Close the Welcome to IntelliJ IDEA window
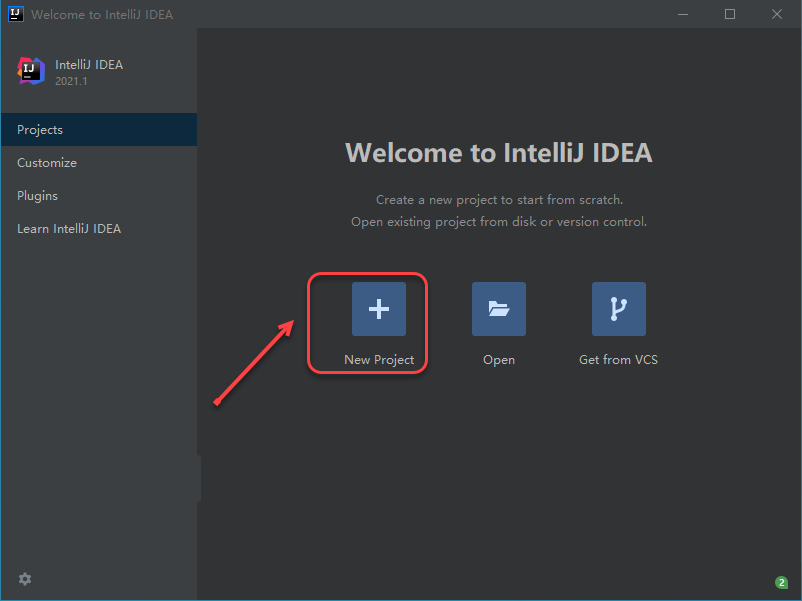The image size is (802, 601). pos(777,14)
